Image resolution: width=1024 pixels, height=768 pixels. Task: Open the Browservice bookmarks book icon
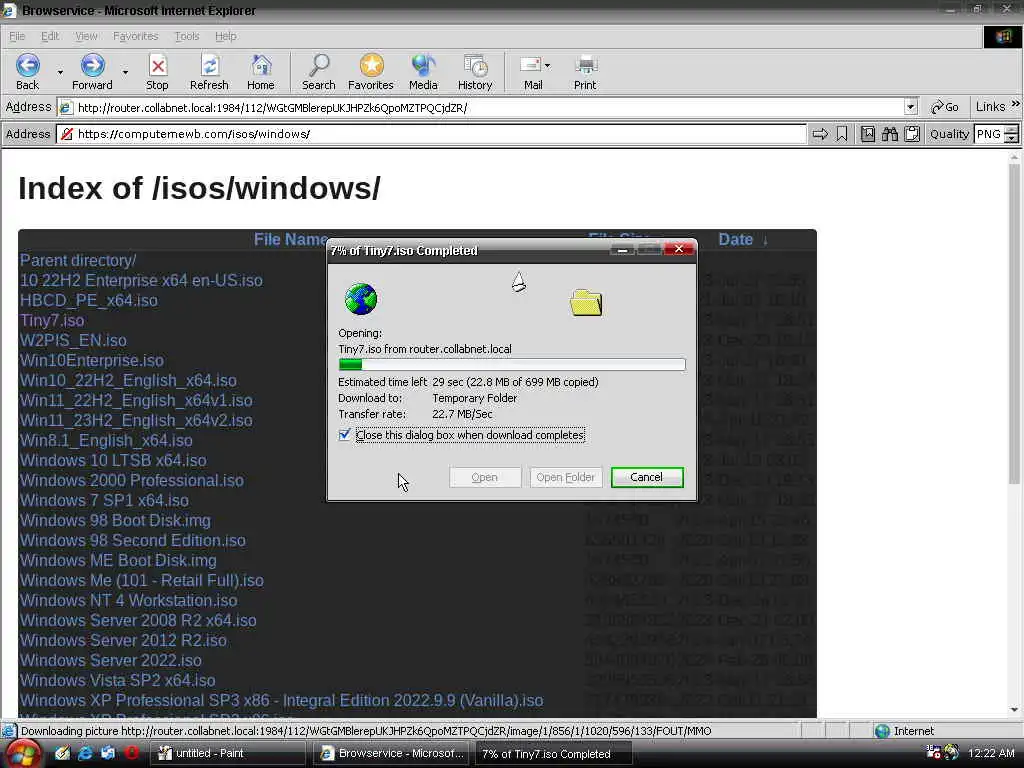[867, 135]
